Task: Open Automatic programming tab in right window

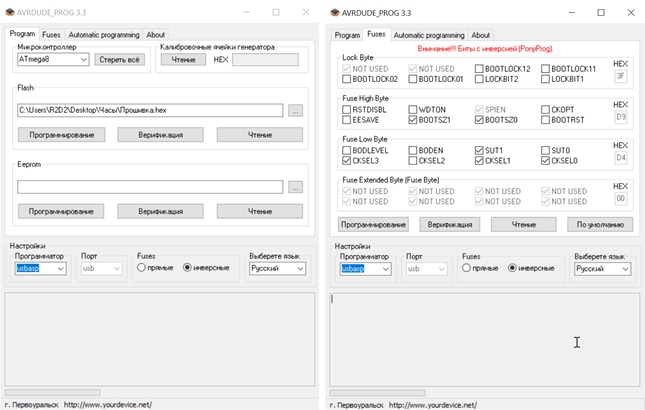Action: click(x=429, y=35)
